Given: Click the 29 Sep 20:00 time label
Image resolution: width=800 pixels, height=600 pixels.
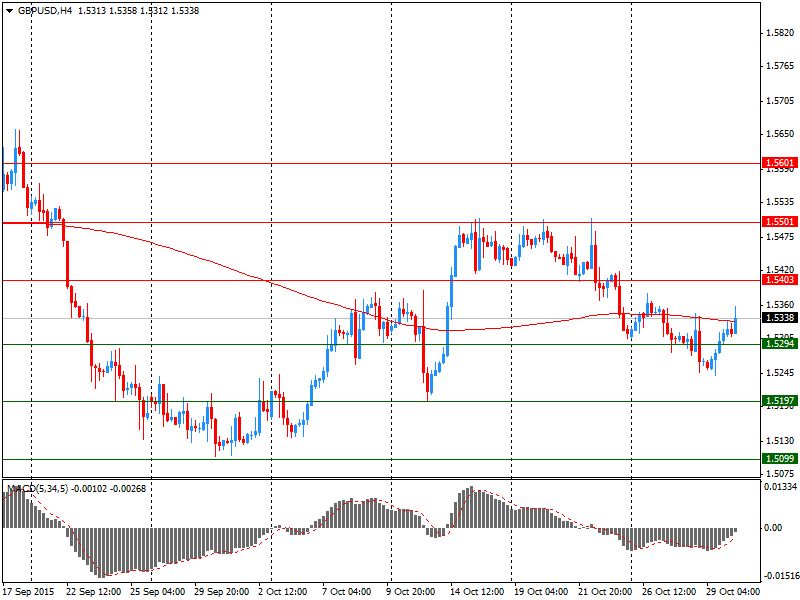Looking at the screenshot, I should [221, 592].
